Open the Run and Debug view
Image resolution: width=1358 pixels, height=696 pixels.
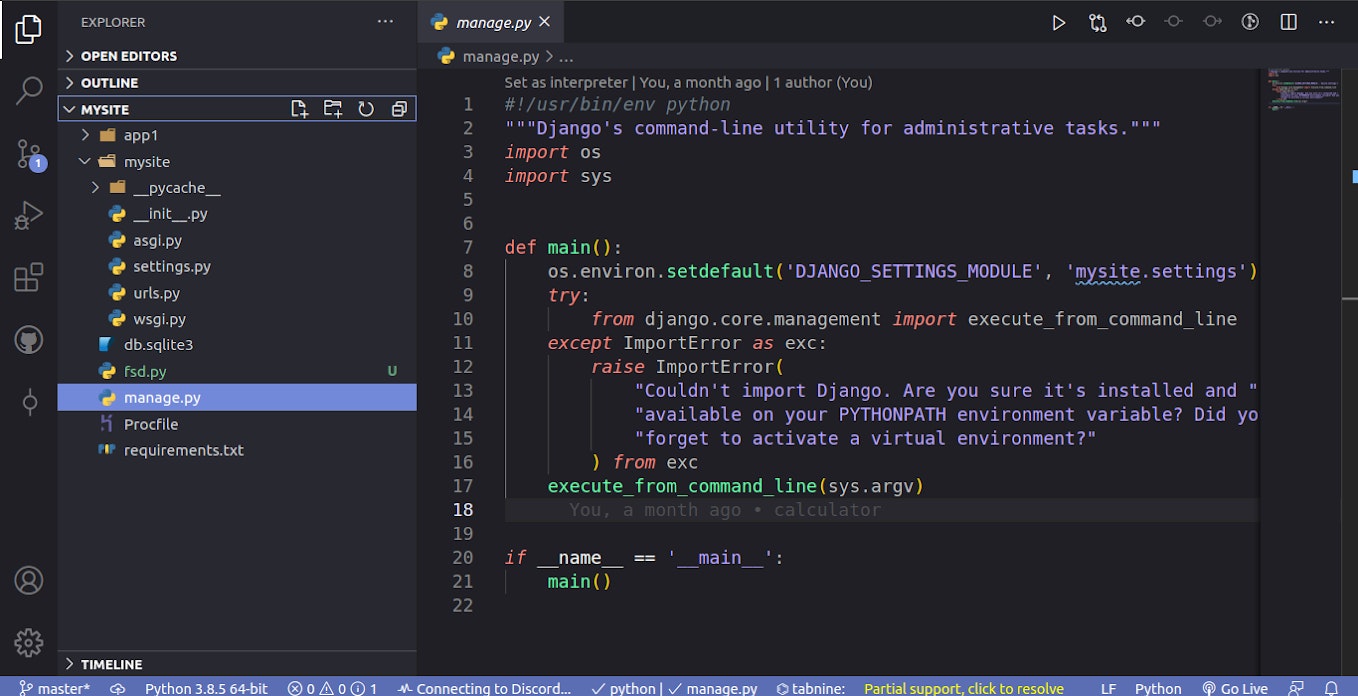tap(28, 214)
